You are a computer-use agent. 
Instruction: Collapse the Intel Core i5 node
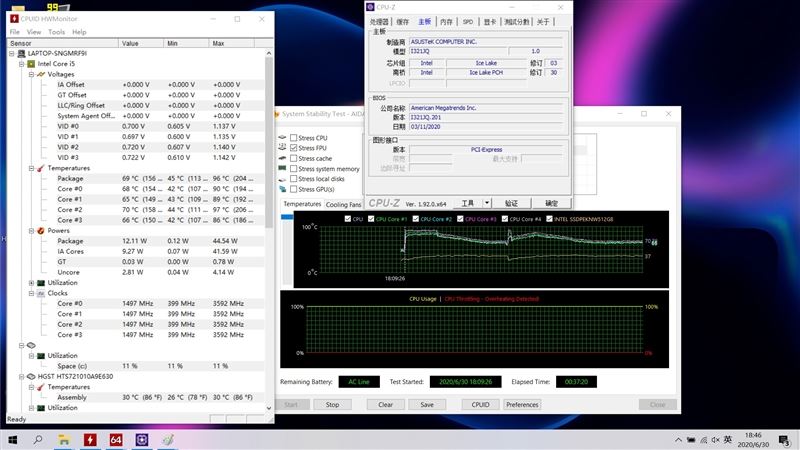click(21, 64)
